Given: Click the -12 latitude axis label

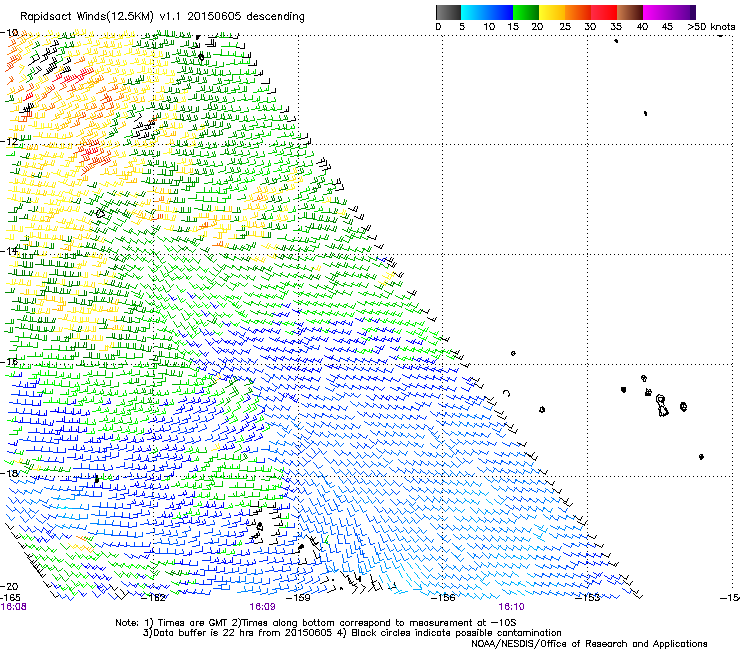Looking at the screenshot, I should (x=9, y=142).
